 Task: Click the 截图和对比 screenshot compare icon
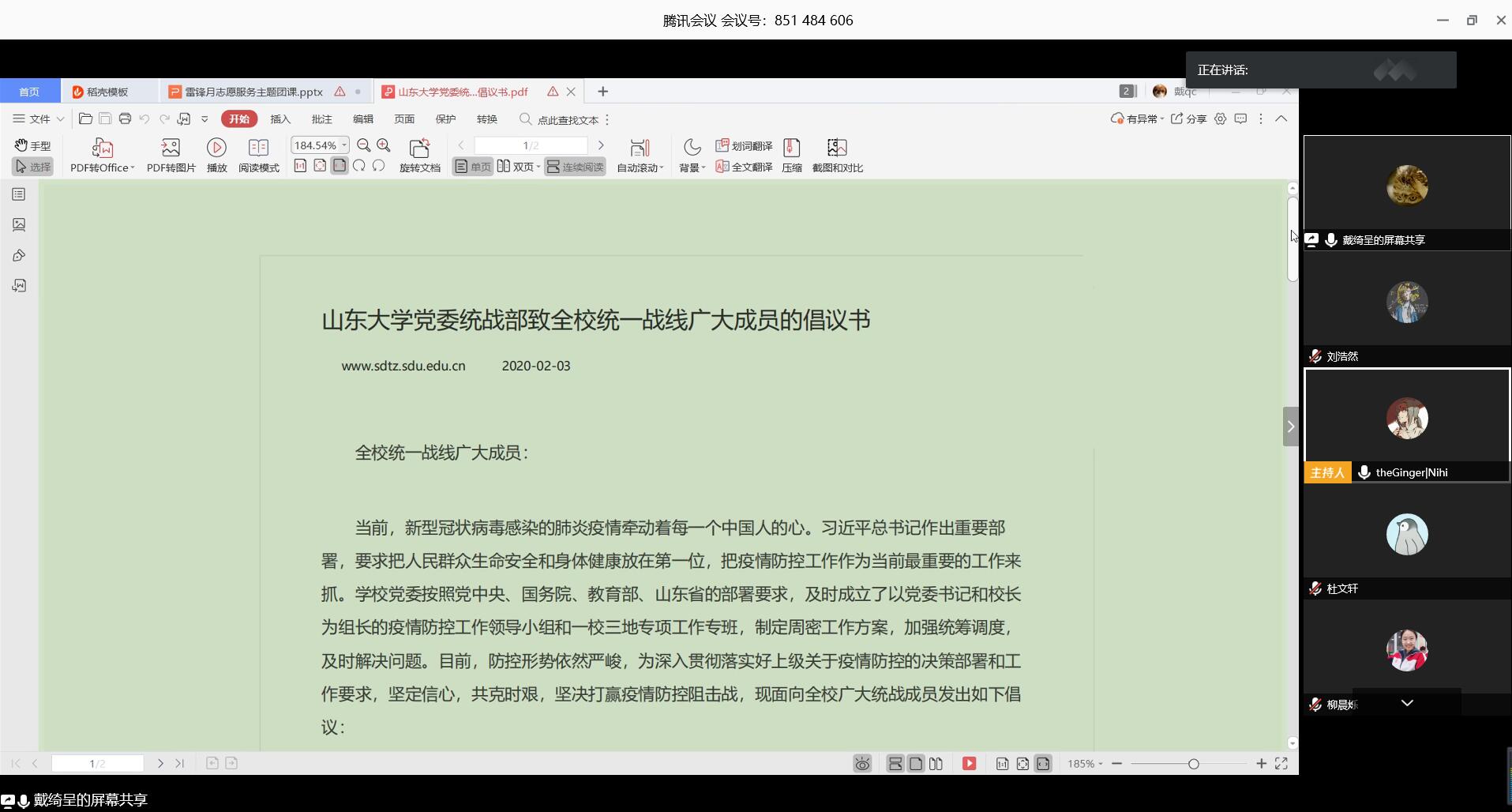(837, 148)
